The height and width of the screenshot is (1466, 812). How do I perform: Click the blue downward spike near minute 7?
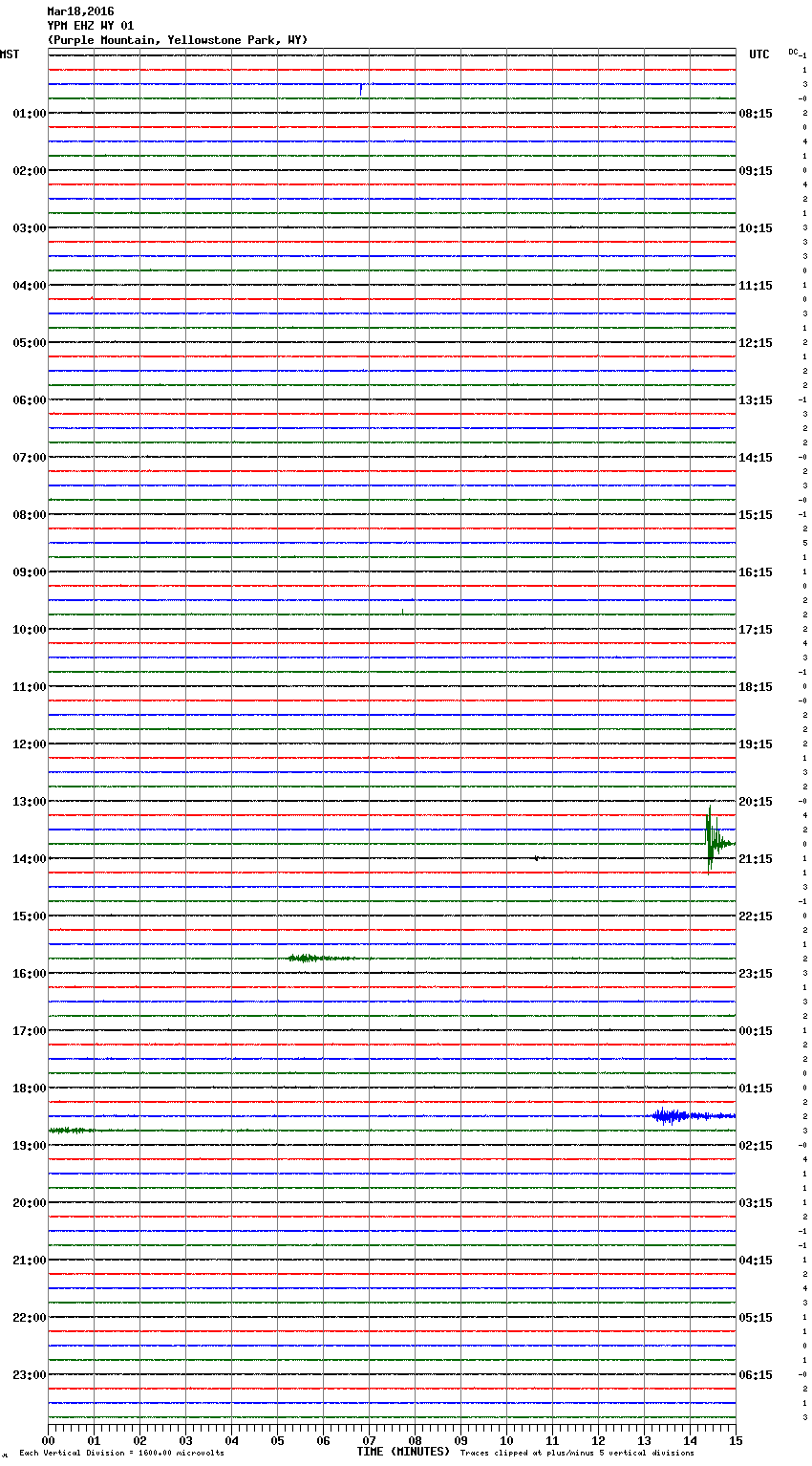point(361,90)
